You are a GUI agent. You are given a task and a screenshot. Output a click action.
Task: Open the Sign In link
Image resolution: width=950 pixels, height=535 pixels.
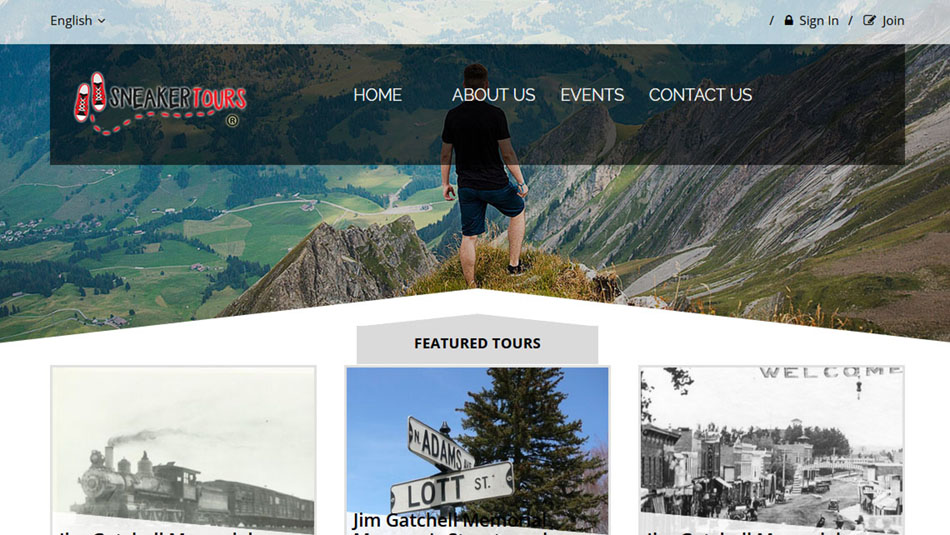(x=811, y=21)
